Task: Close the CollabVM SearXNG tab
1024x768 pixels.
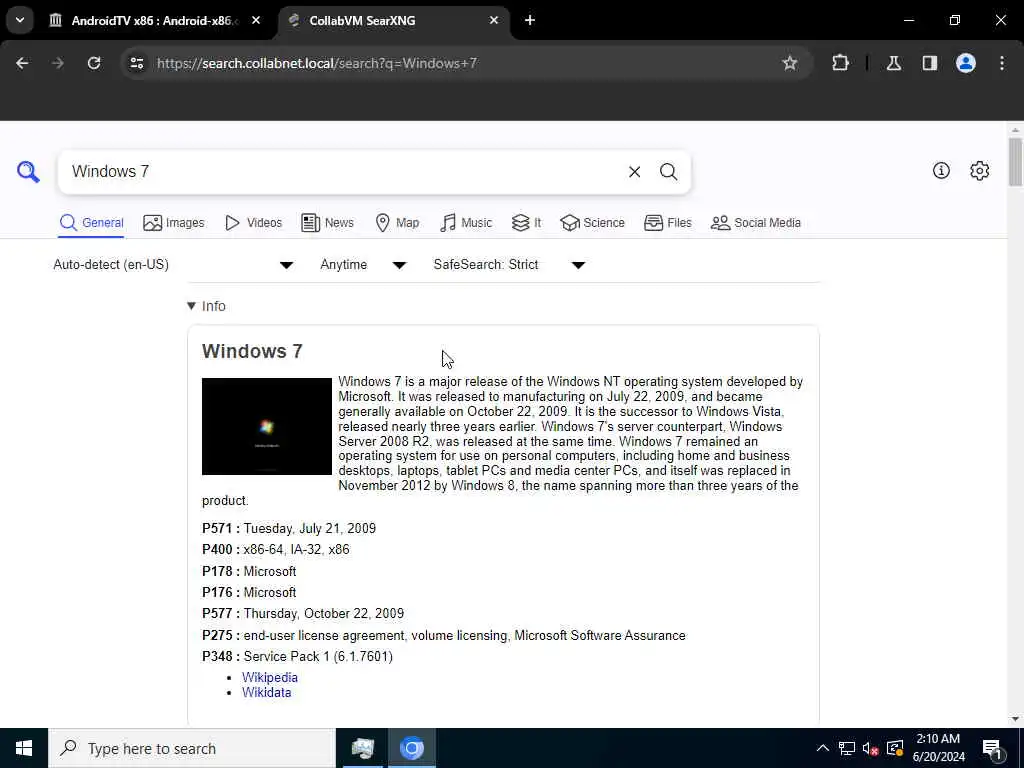Action: point(494,20)
